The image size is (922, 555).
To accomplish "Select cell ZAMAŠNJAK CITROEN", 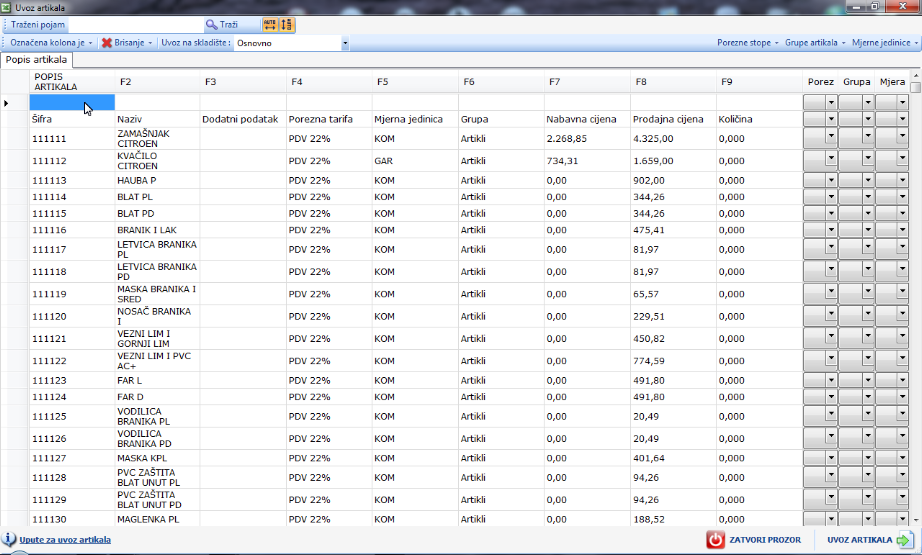I will point(157,139).
